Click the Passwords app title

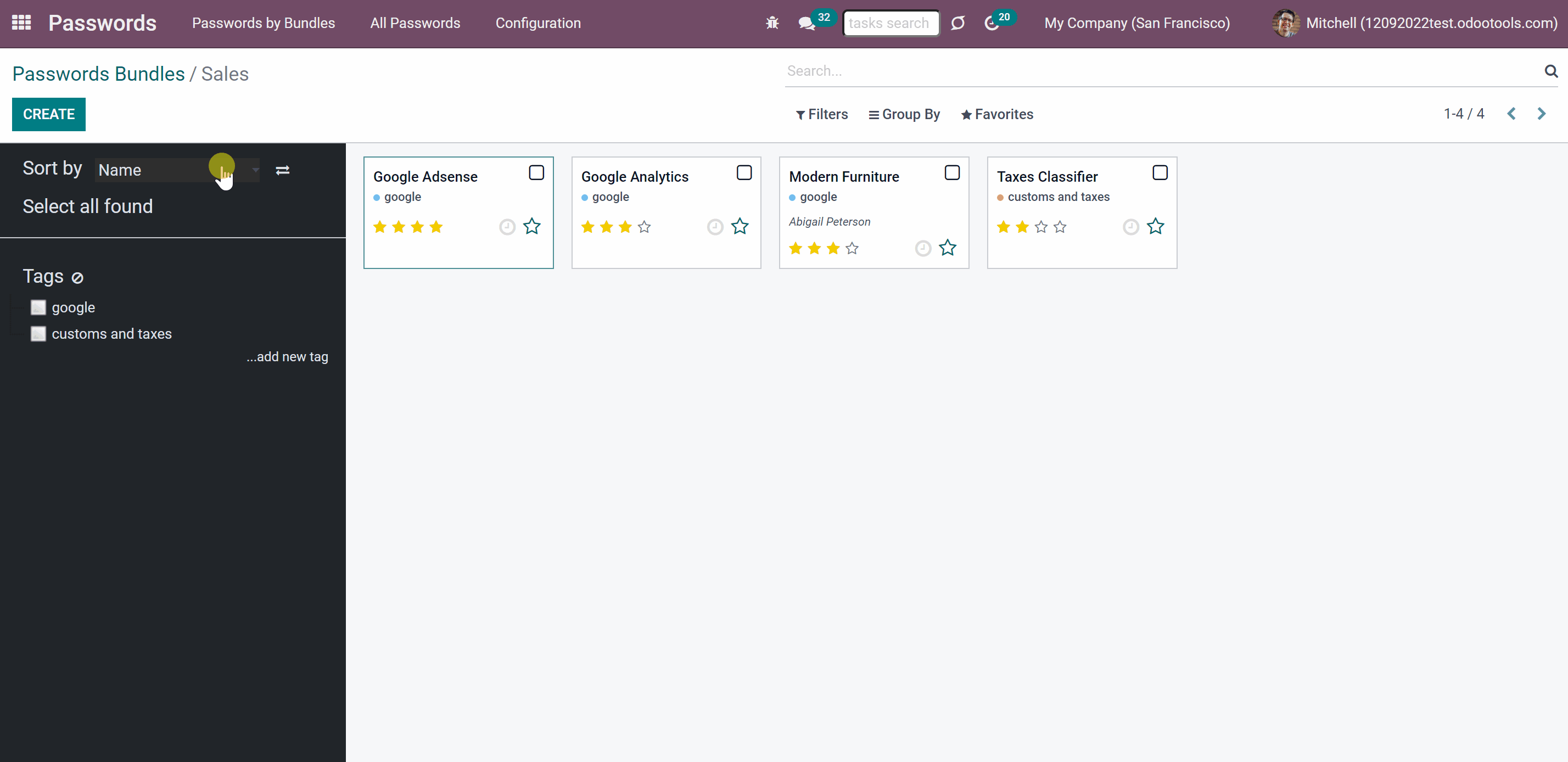point(102,23)
